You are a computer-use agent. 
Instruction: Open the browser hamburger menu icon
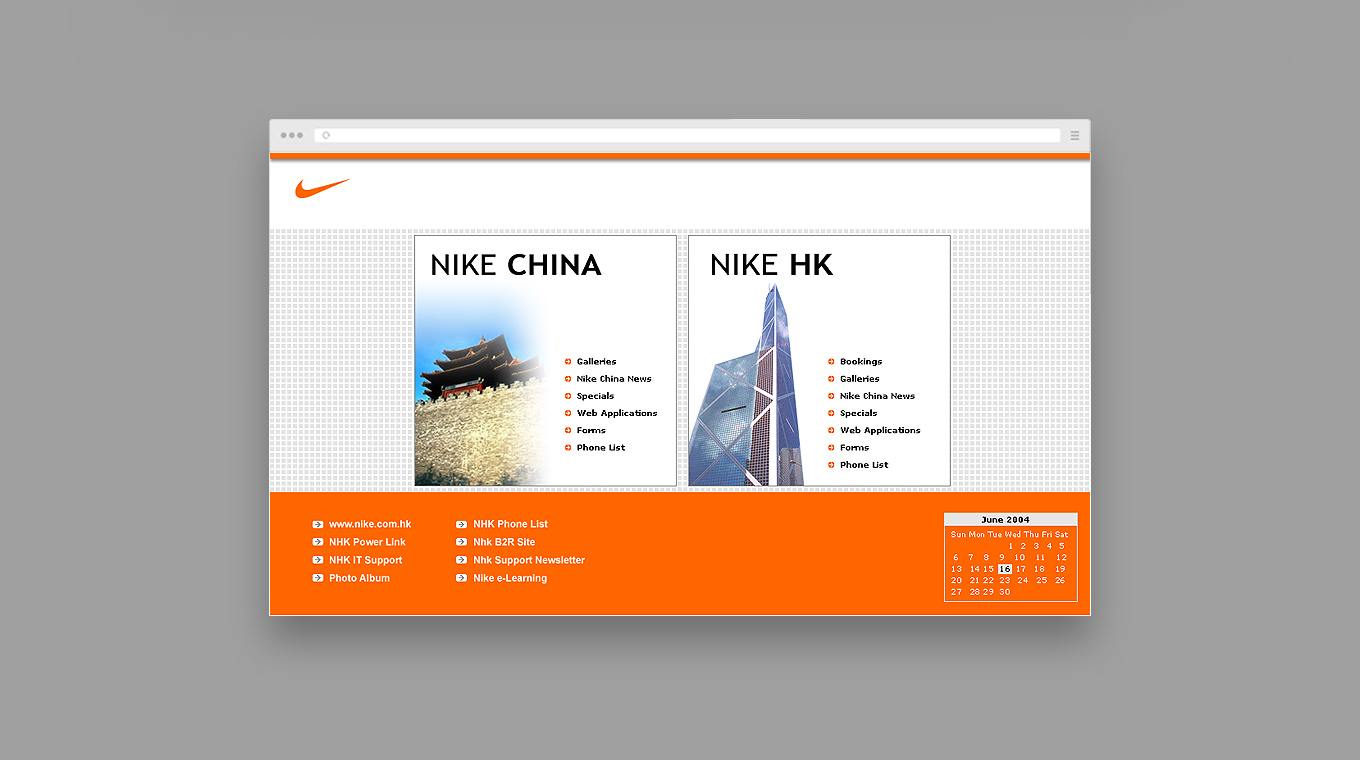(1075, 135)
